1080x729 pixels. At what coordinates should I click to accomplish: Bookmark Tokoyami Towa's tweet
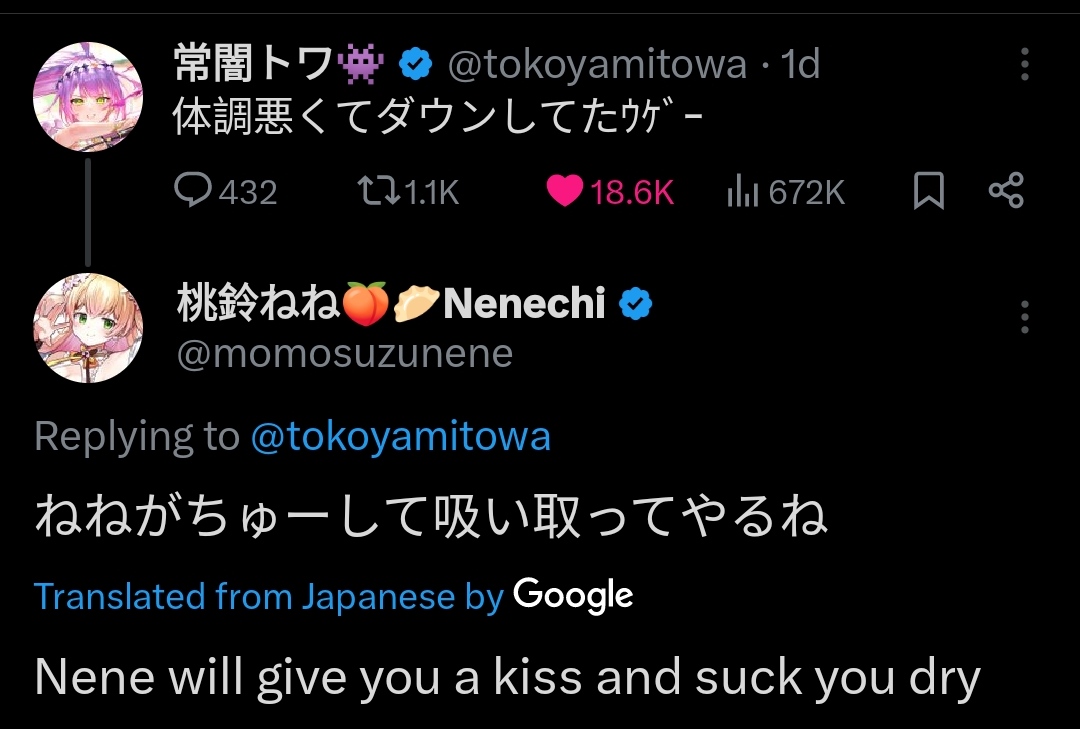(928, 191)
